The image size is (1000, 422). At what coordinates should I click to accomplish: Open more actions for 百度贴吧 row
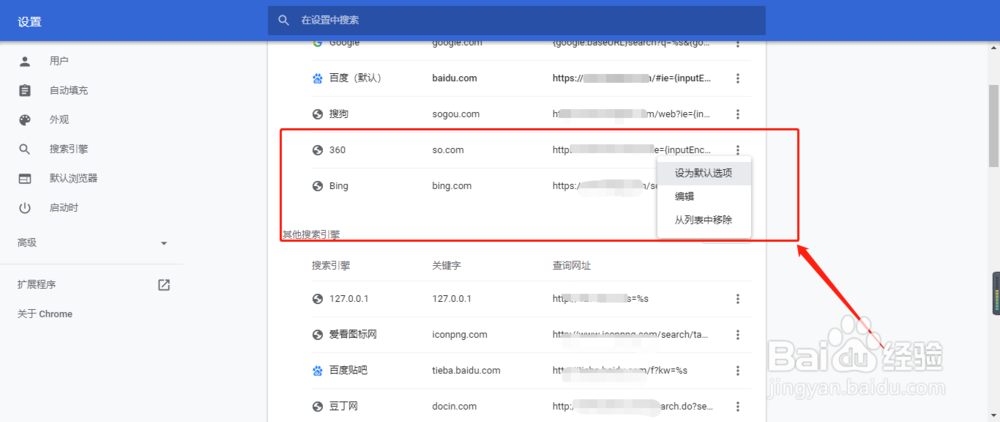point(738,370)
